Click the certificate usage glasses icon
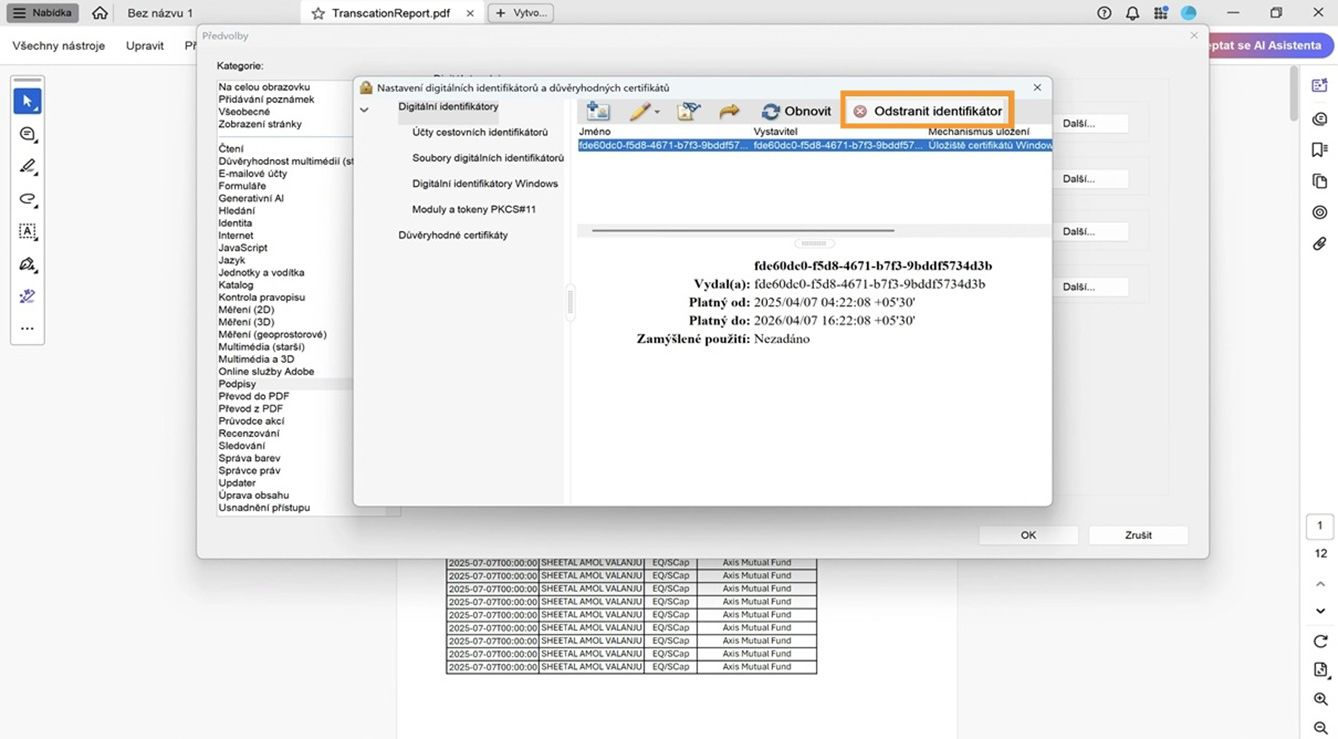This screenshot has width=1338, height=739. point(689,109)
